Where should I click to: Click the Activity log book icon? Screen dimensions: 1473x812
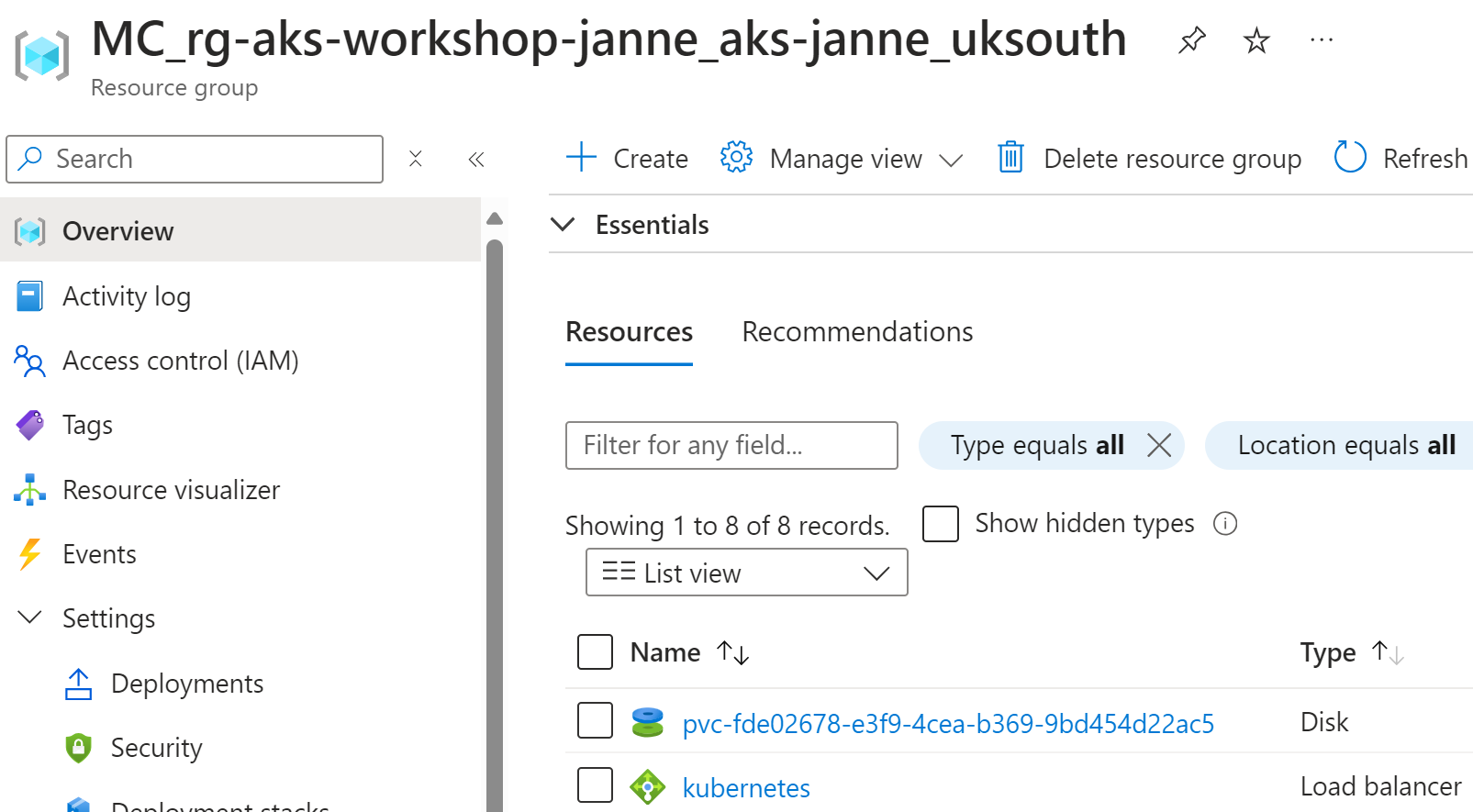point(29,296)
